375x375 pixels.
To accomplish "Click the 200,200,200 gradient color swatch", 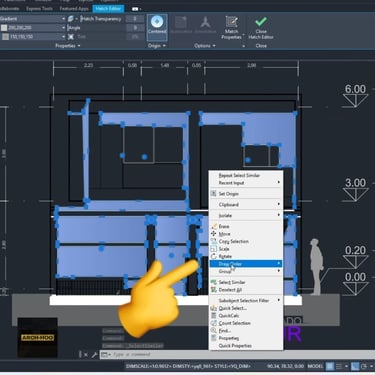I will point(4,28).
